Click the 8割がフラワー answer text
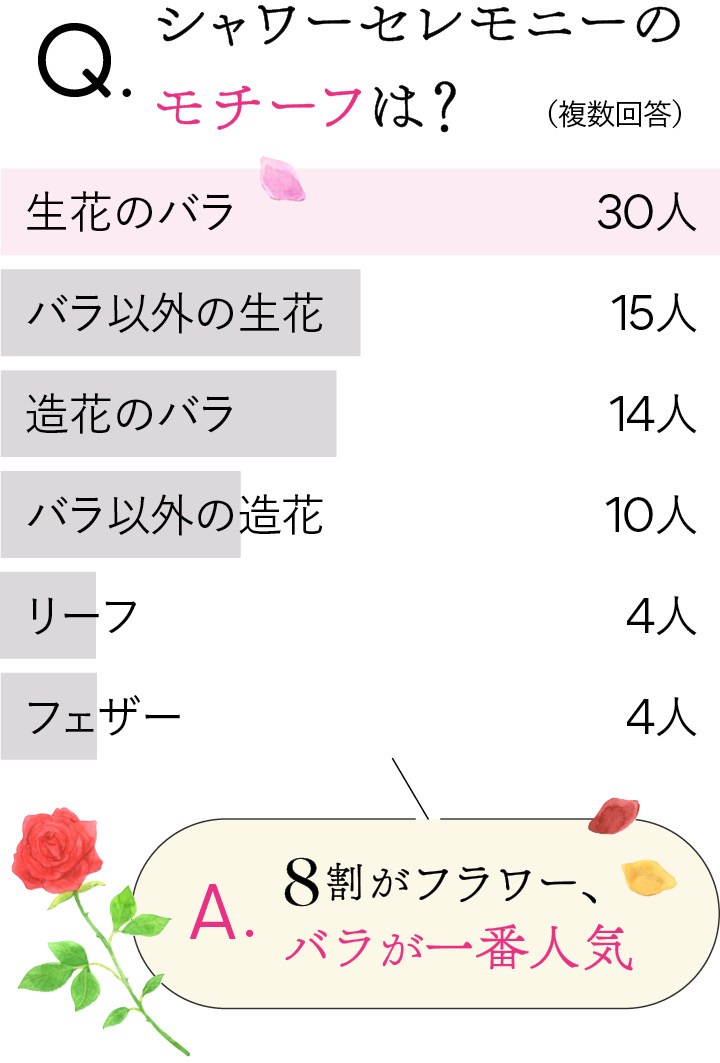 click(444, 883)
